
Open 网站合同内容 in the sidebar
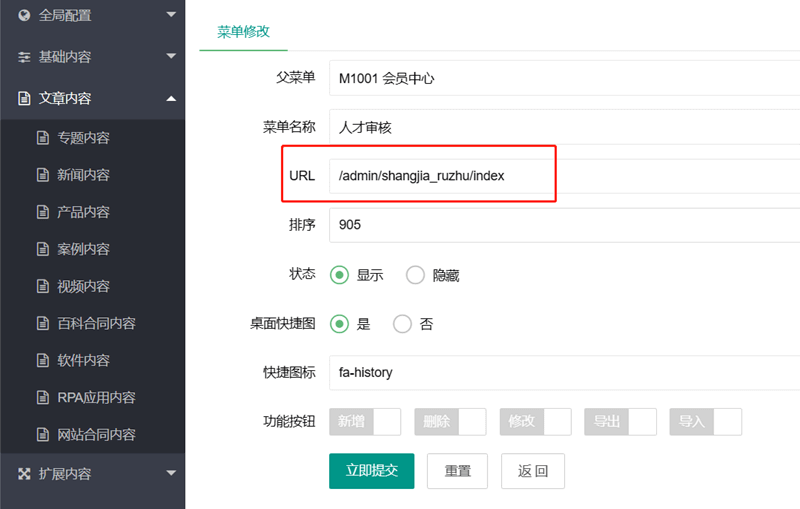coord(96,435)
